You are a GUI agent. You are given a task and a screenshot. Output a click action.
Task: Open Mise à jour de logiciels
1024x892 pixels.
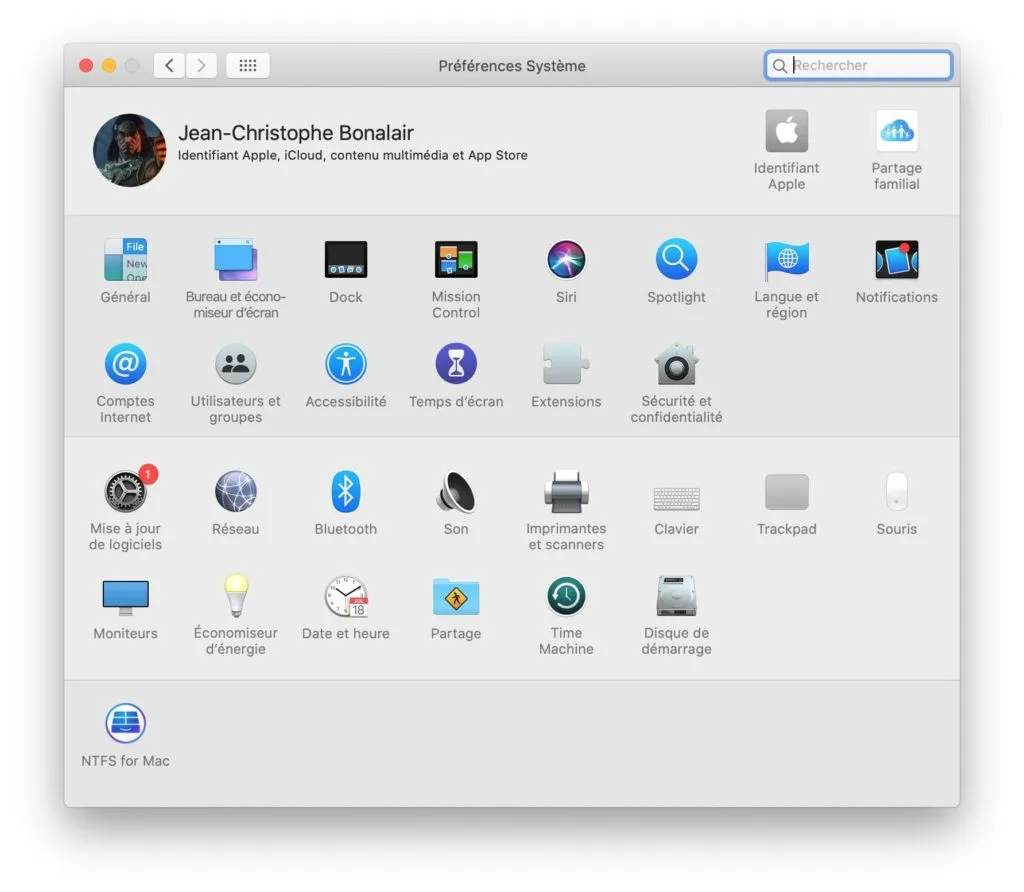click(125, 492)
